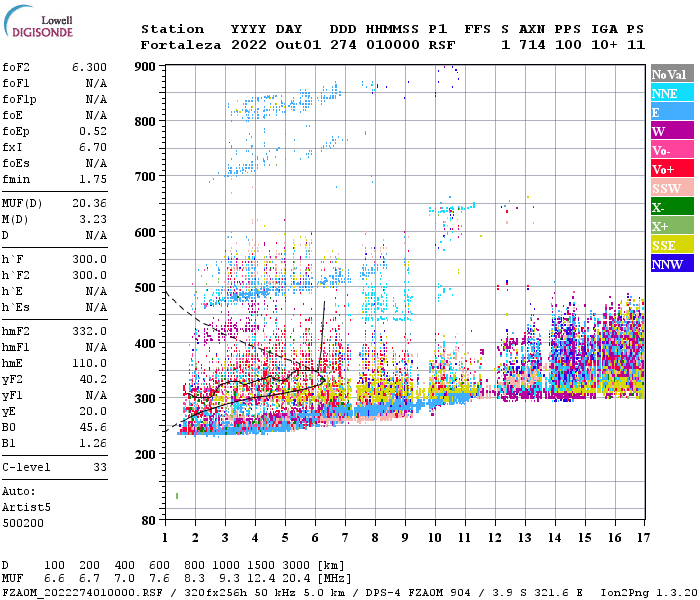
Task: Select the NNE cyan legend swatch
Action: 672,92
